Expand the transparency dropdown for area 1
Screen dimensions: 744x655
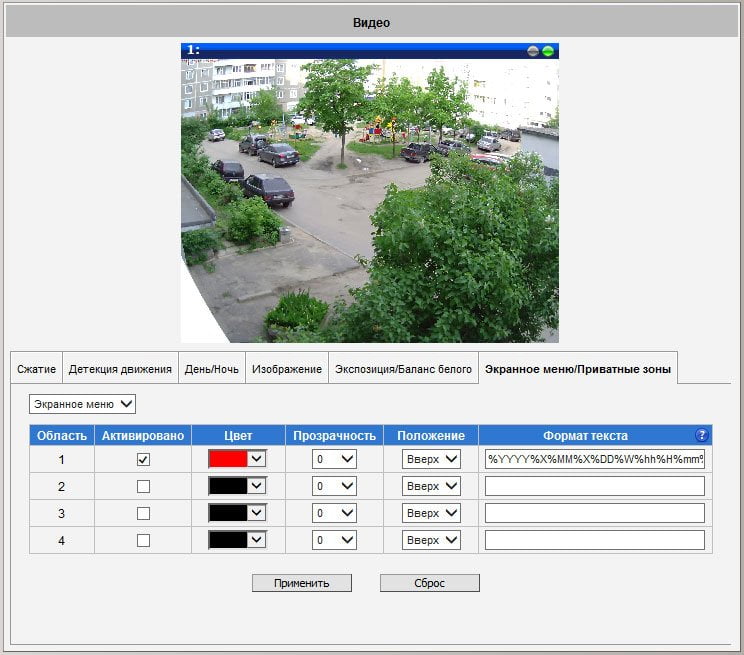(334, 459)
